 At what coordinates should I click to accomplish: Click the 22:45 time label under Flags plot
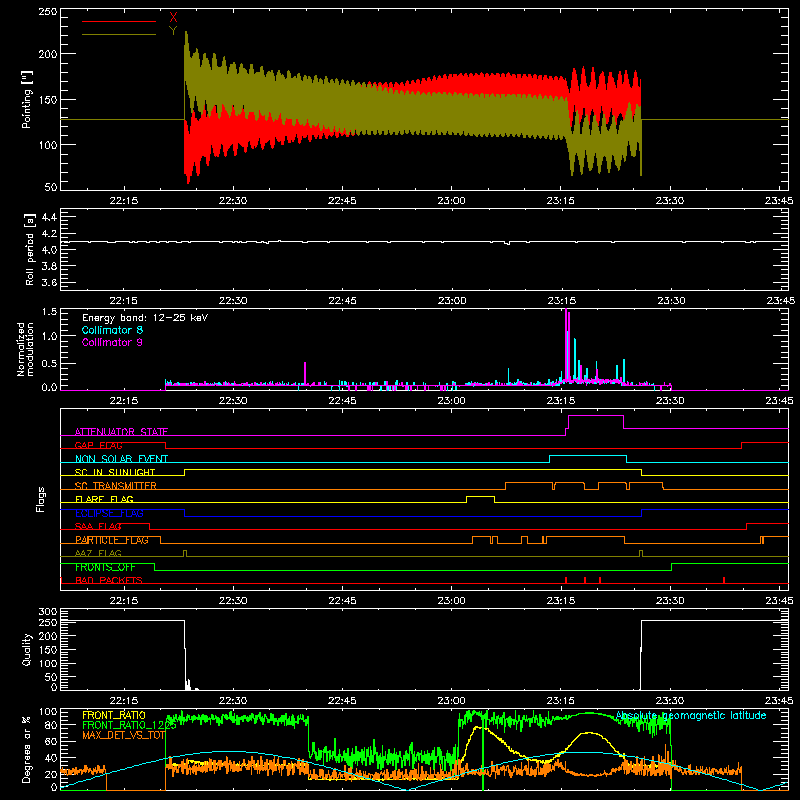342,601
